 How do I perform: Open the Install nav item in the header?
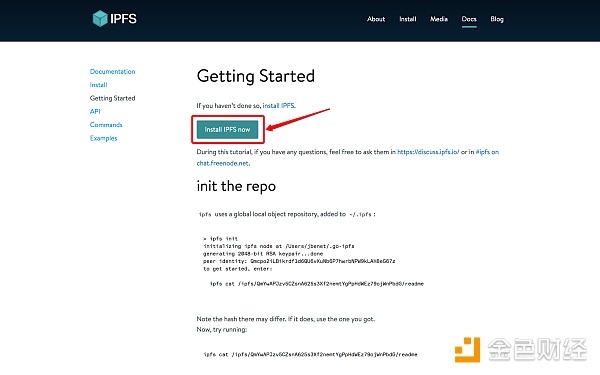click(x=408, y=19)
